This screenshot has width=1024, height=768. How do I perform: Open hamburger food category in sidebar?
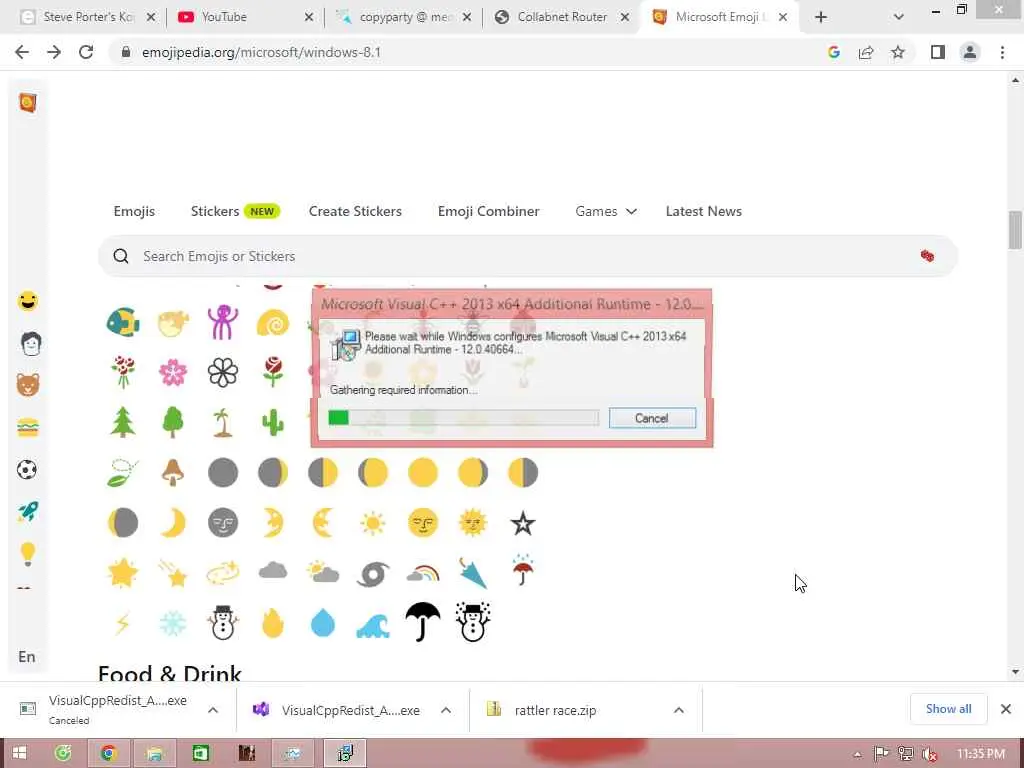(x=27, y=428)
